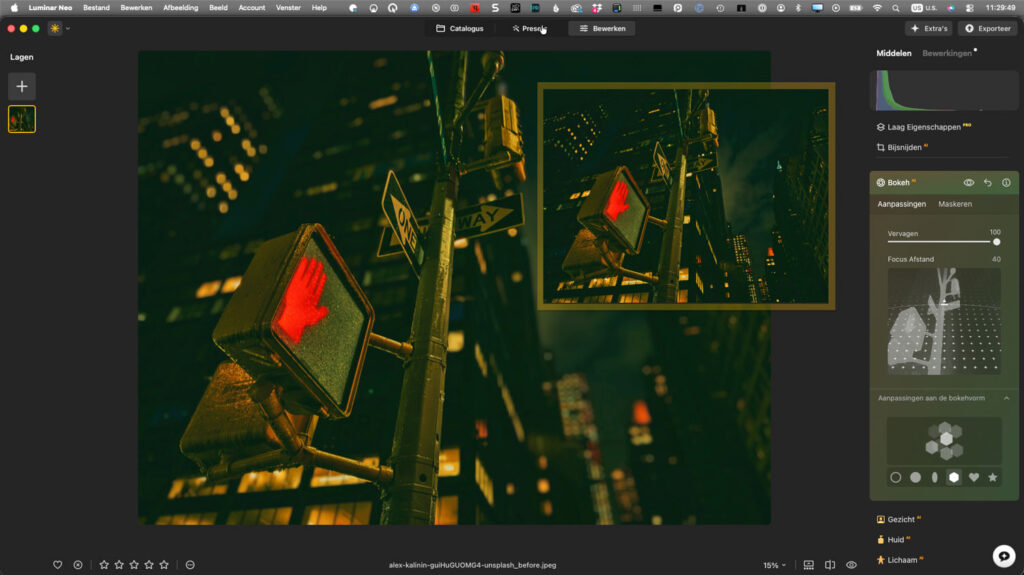Screen dimensions: 1024x575
Task: Switch to the Bewerken tab
Action: 602,29
